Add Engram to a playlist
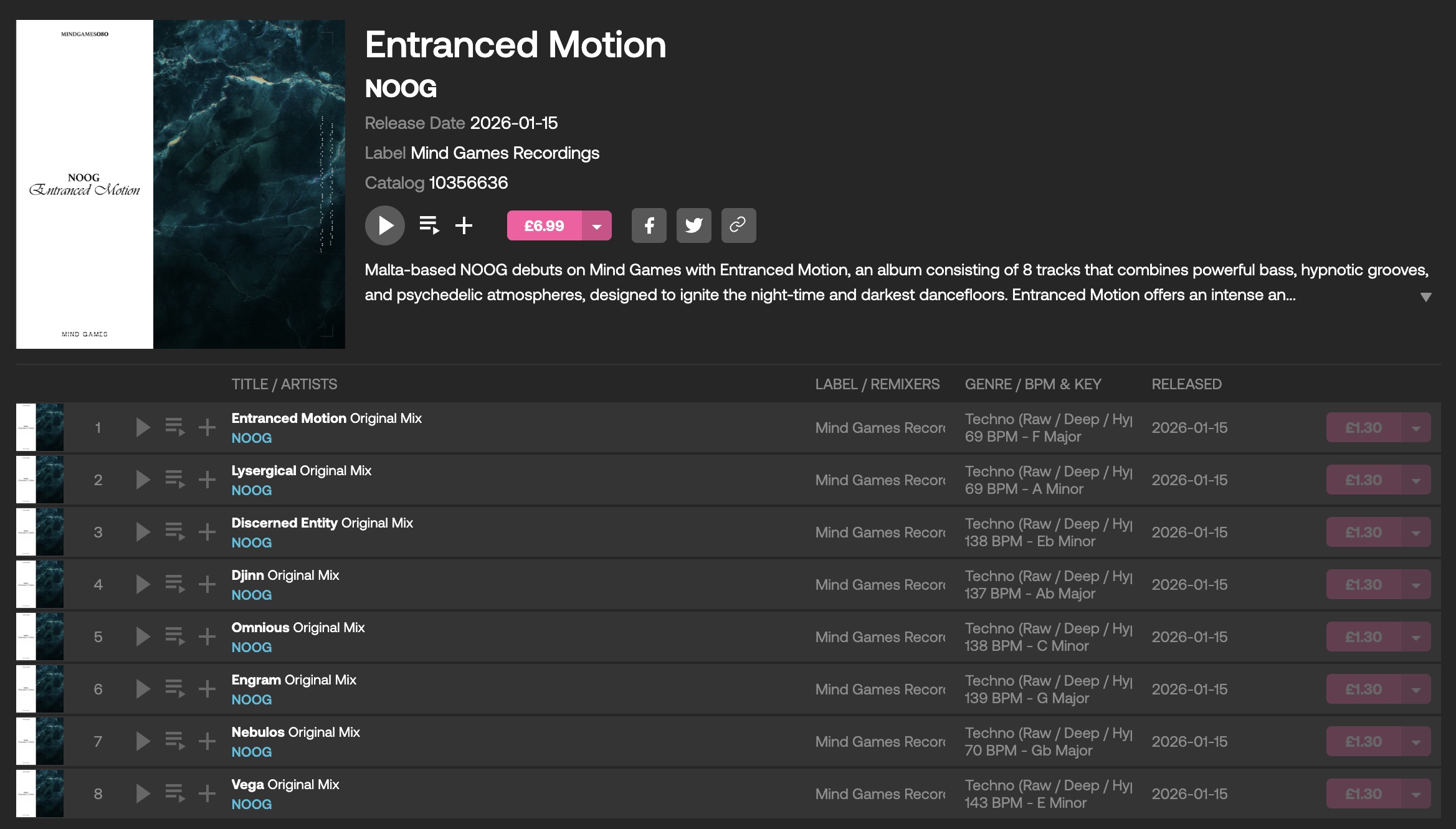1456x829 pixels. coord(207,689)
